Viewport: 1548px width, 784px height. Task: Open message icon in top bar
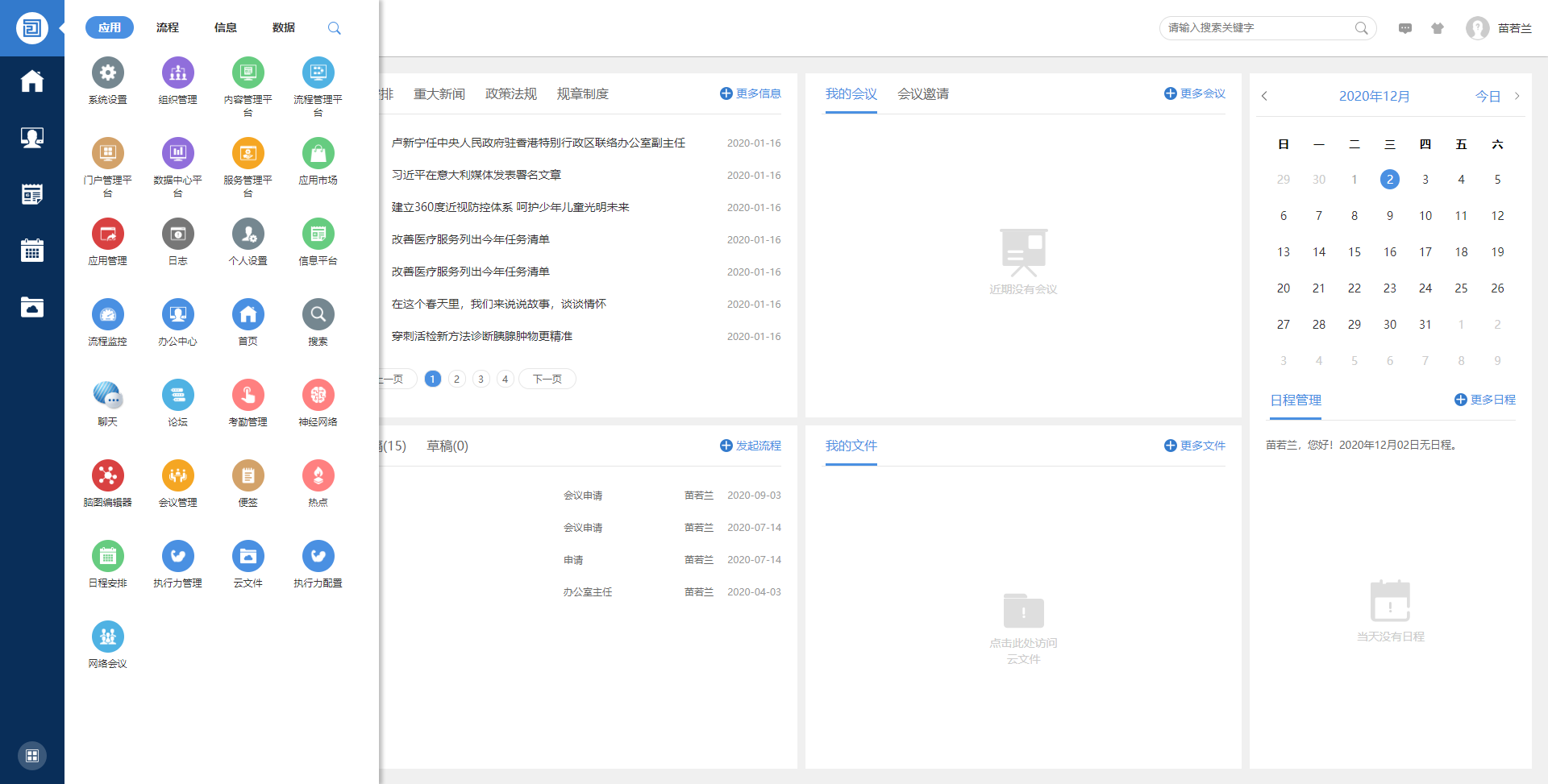click(x=1405, y=28)
